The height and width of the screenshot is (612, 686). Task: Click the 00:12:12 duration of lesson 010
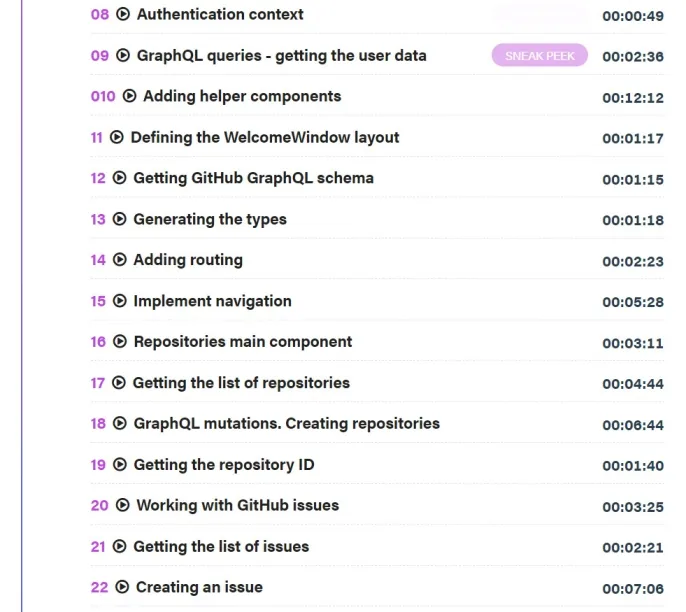point(633,98)
